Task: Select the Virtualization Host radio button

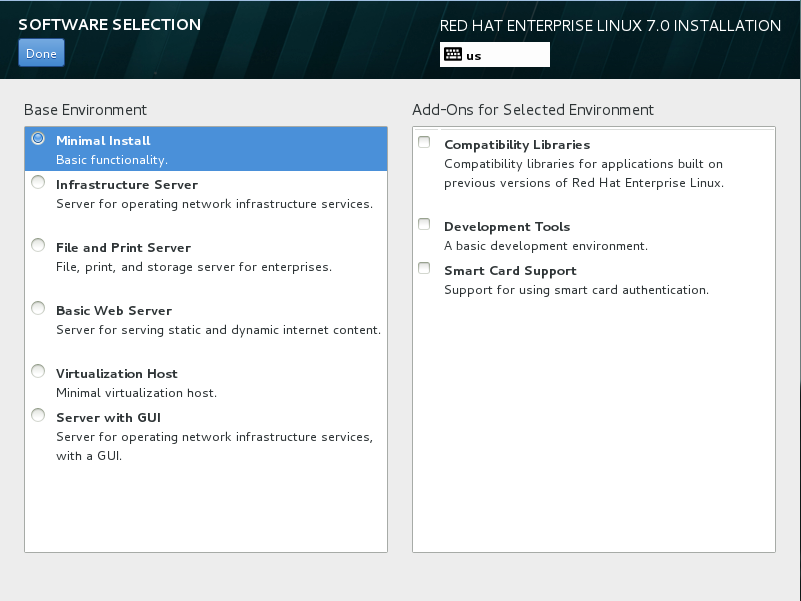Action: pos(38,371)
